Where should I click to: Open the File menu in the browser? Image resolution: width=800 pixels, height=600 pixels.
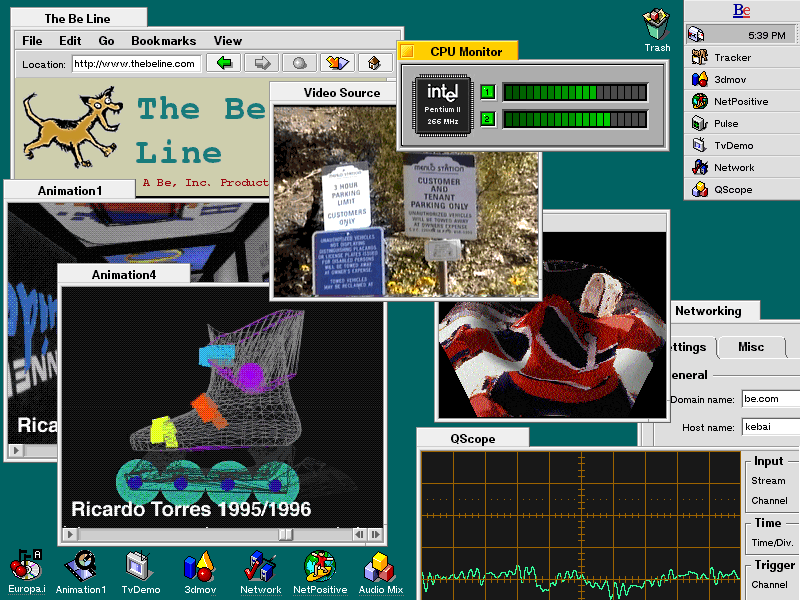[32, 41]
